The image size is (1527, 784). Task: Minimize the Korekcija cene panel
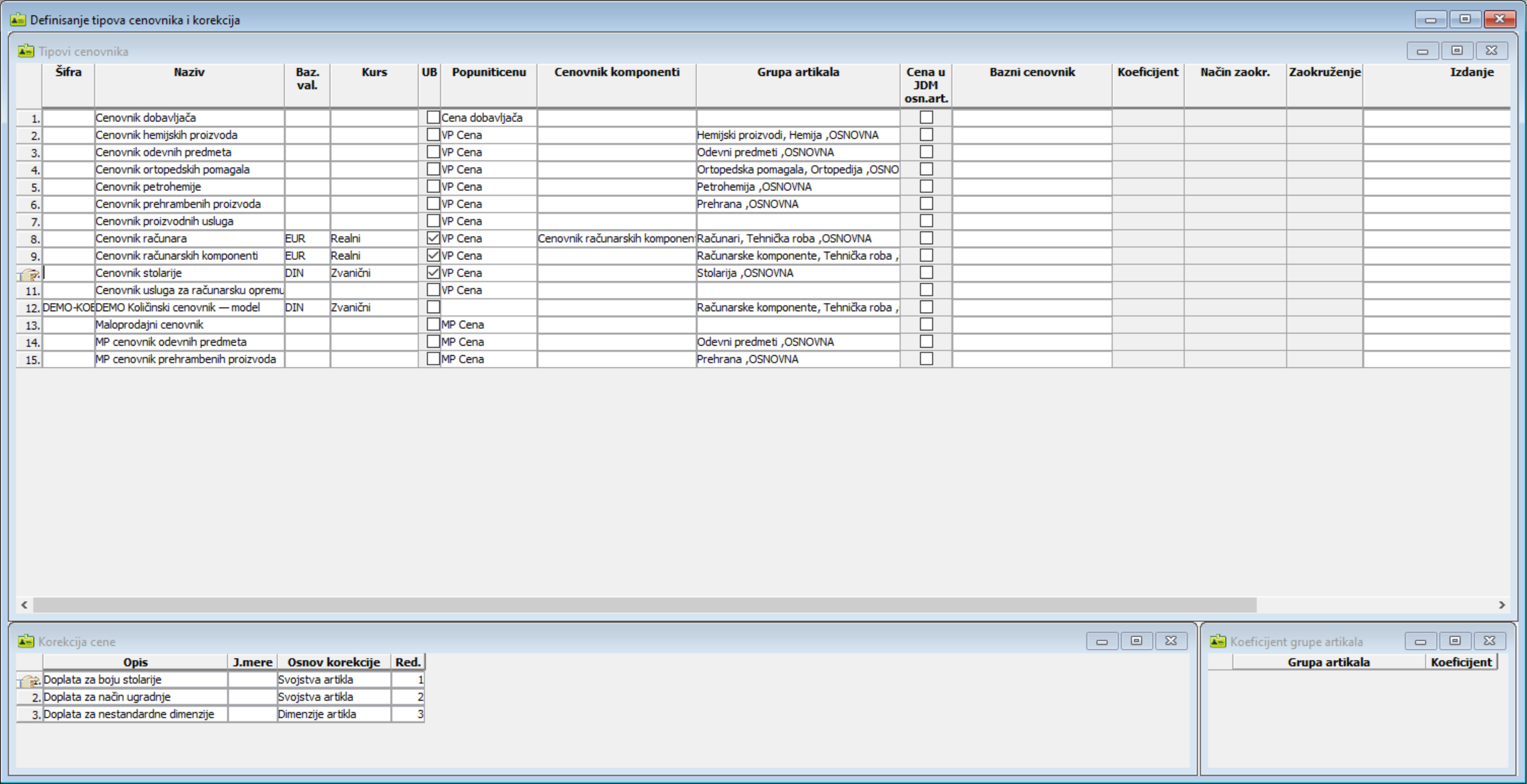[x=1102, y=641]
